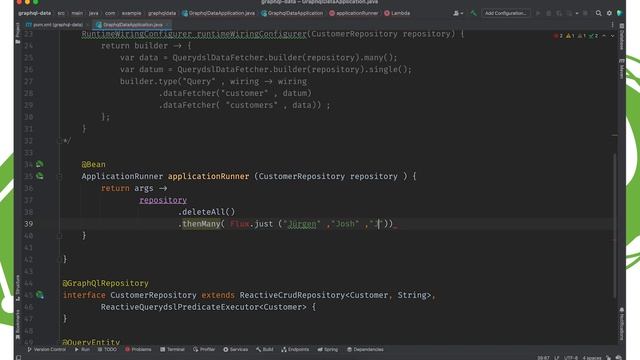
Task: Collapse the fold marker at line 35
Action: click(x=60, y=176)
